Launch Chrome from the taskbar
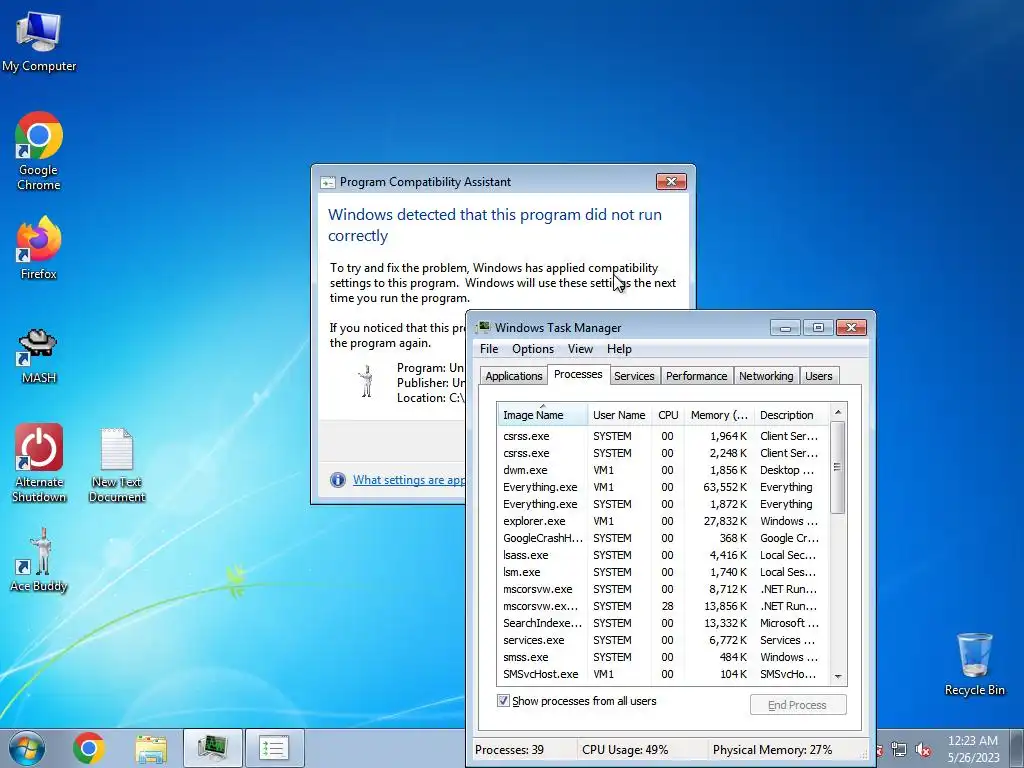The width and height of the screenshot is (1024, 768). [89, 748]
